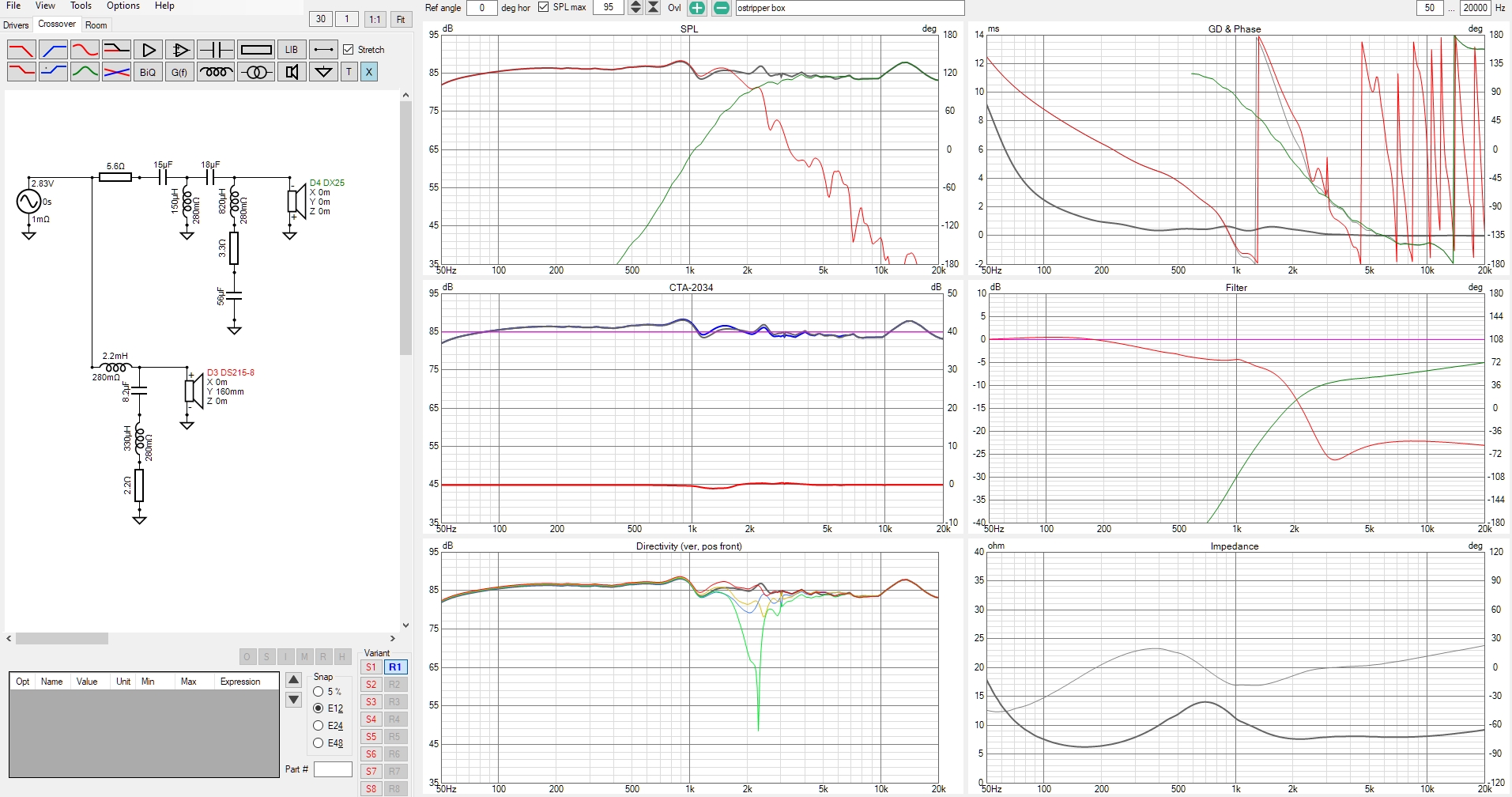Auto-scale SPL max with hourglass arrows button

click(653, 8)
